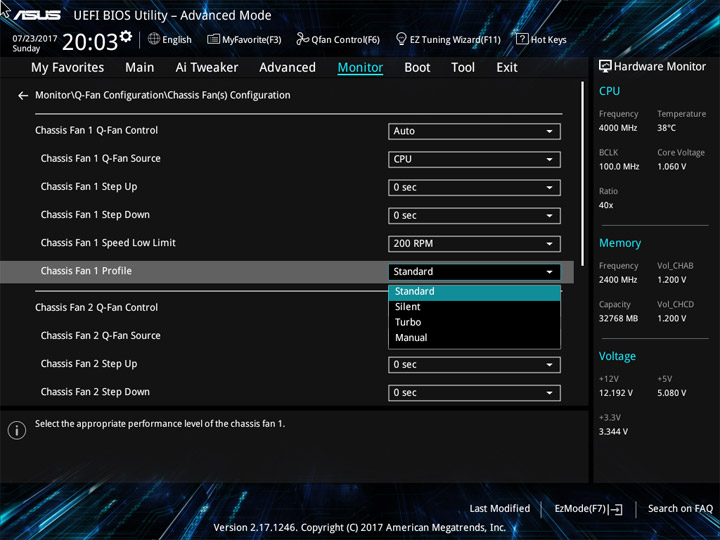This screenshot has width=720, height=540.
Task: Click the EzMode exit arrow icon
Action: click(617, 509)
